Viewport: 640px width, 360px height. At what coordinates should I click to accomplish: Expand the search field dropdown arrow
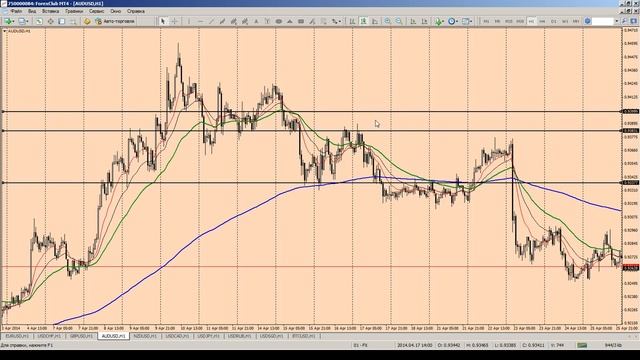click(617, 21)
